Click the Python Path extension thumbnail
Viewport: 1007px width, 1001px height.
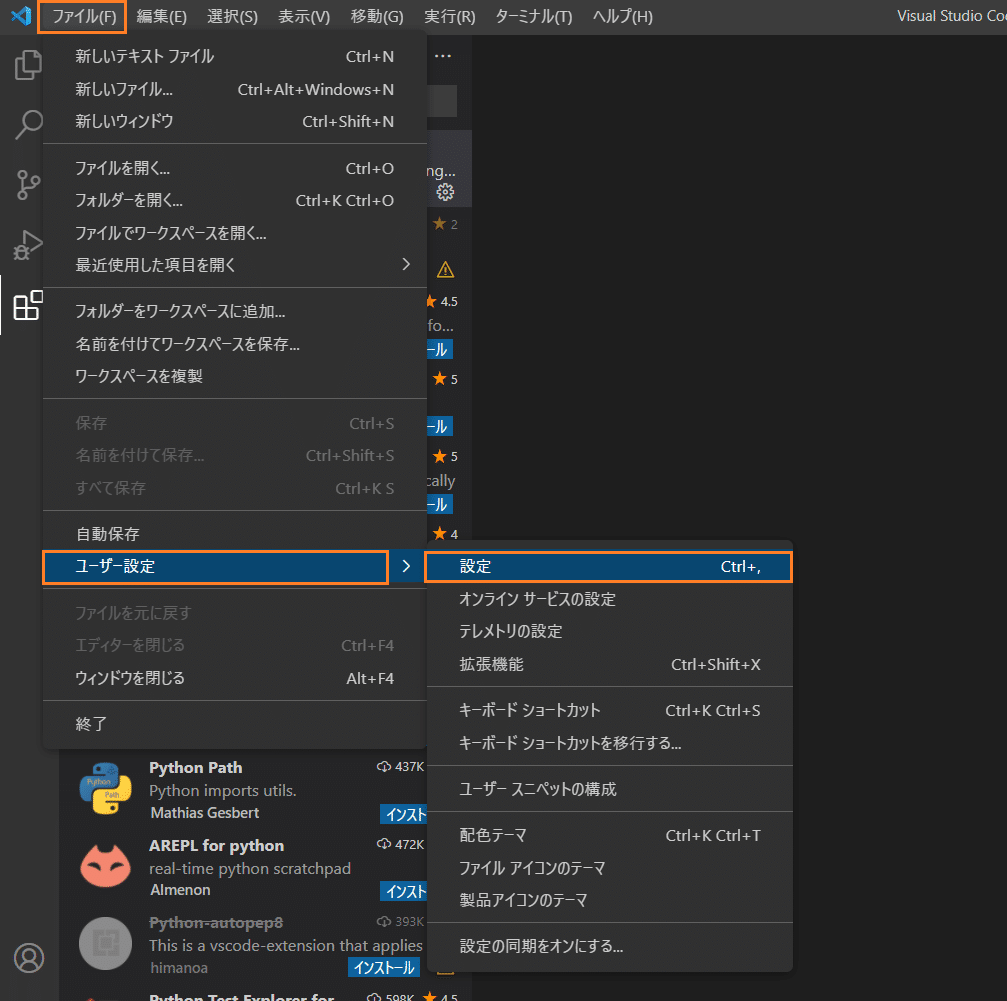point(105,788)
